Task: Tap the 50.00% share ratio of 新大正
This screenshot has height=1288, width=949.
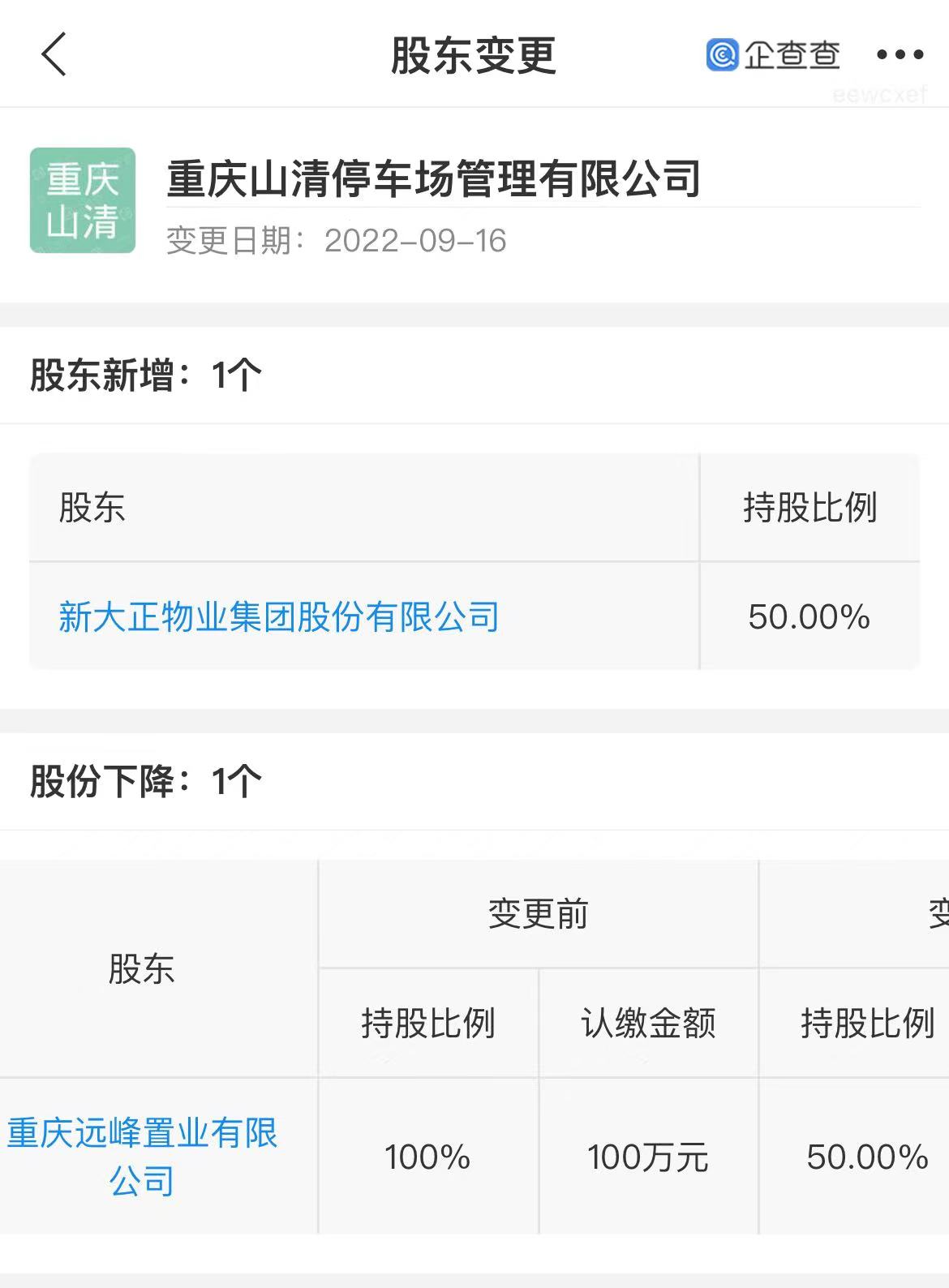Action: click(x=809, y=616)
